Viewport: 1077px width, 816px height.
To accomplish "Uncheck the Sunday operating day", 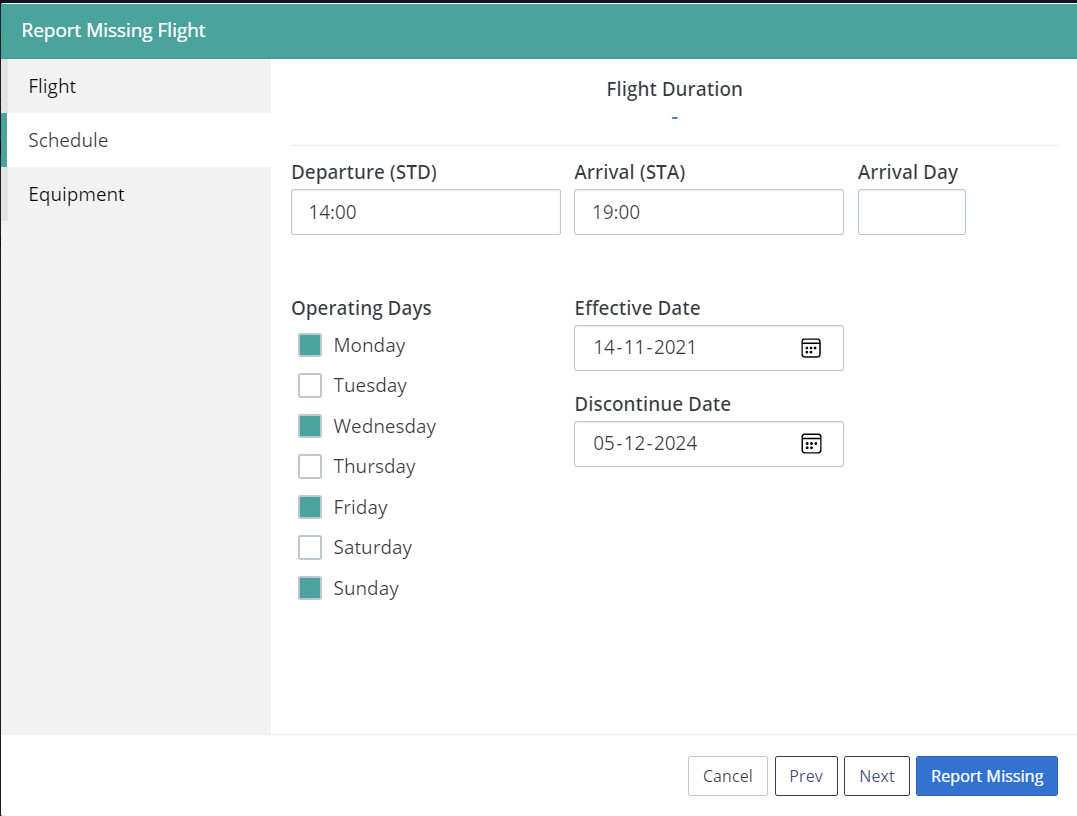I will coord(310,587).
